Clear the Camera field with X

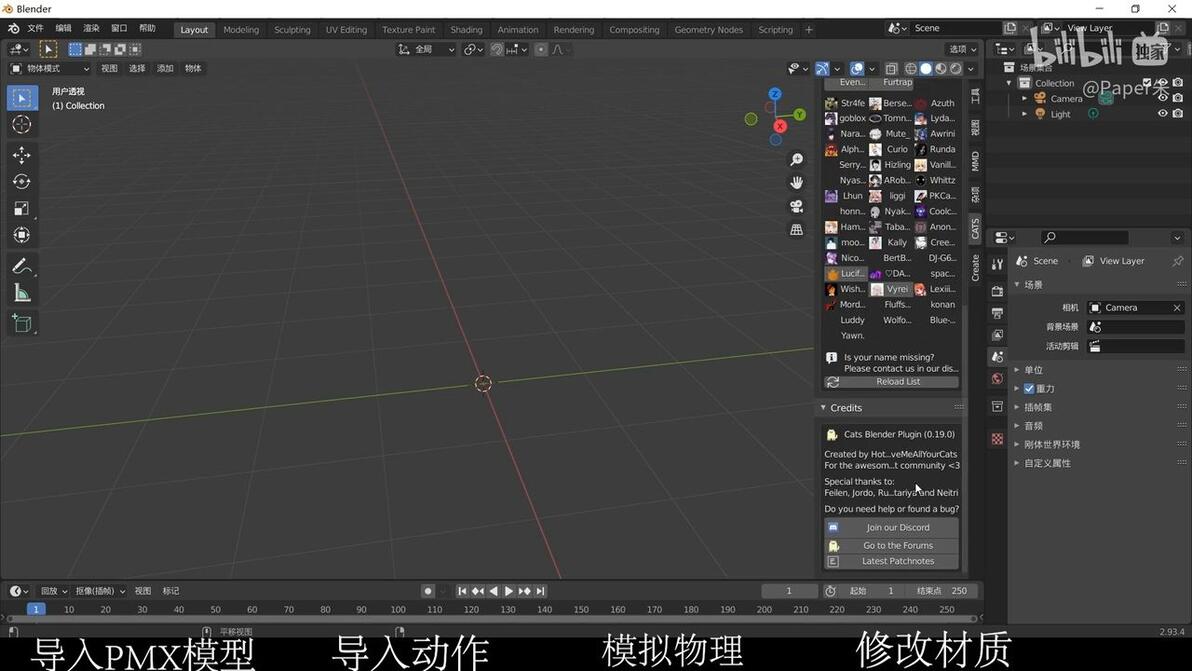point(1177,308)
